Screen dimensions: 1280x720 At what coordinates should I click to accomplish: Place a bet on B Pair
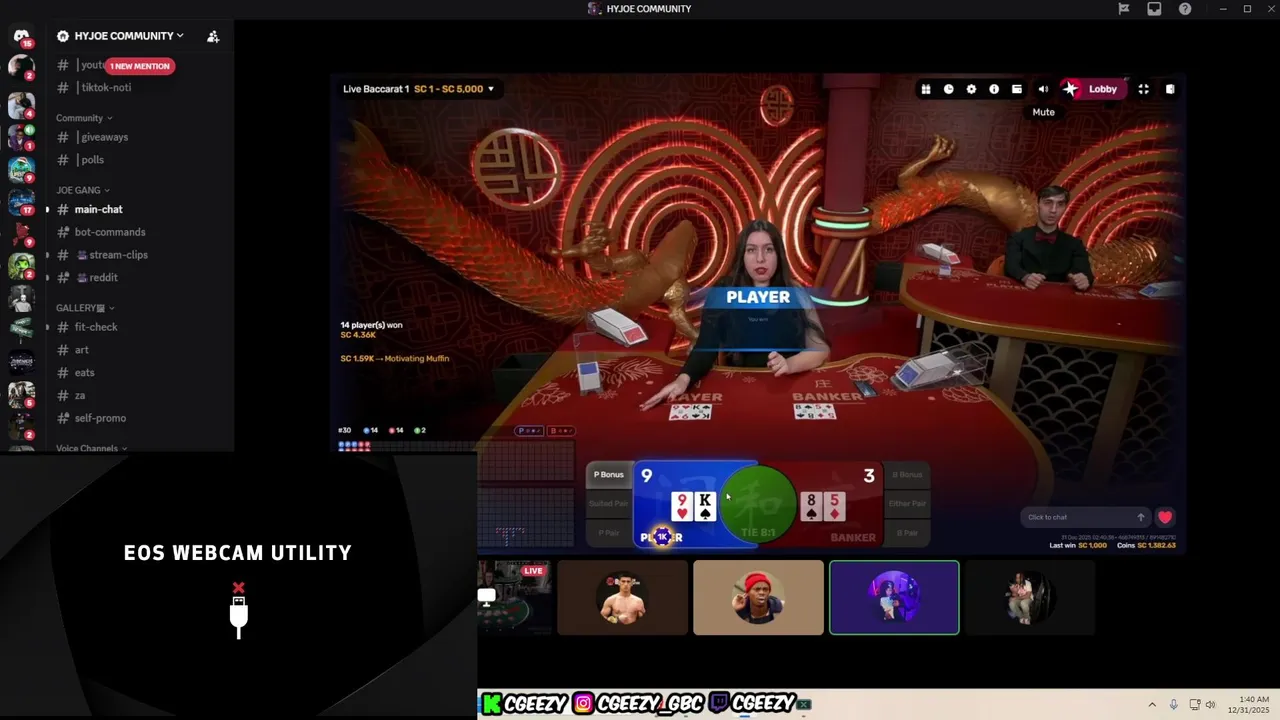pos(907,533)
